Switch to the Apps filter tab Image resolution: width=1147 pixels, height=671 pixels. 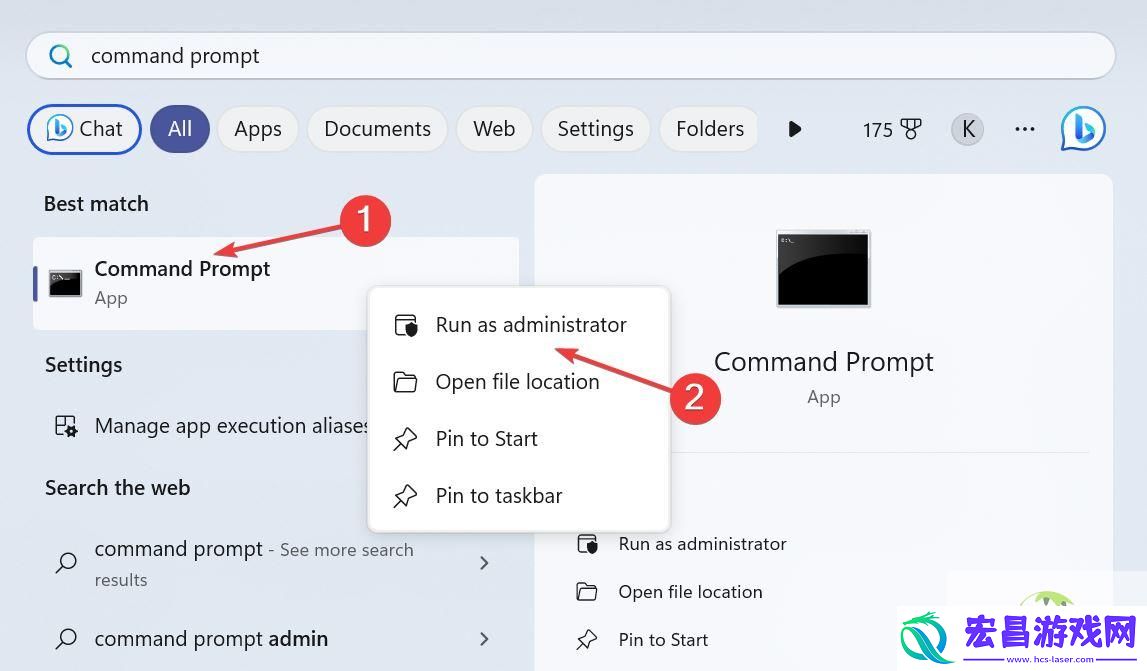tap(257, 129)
